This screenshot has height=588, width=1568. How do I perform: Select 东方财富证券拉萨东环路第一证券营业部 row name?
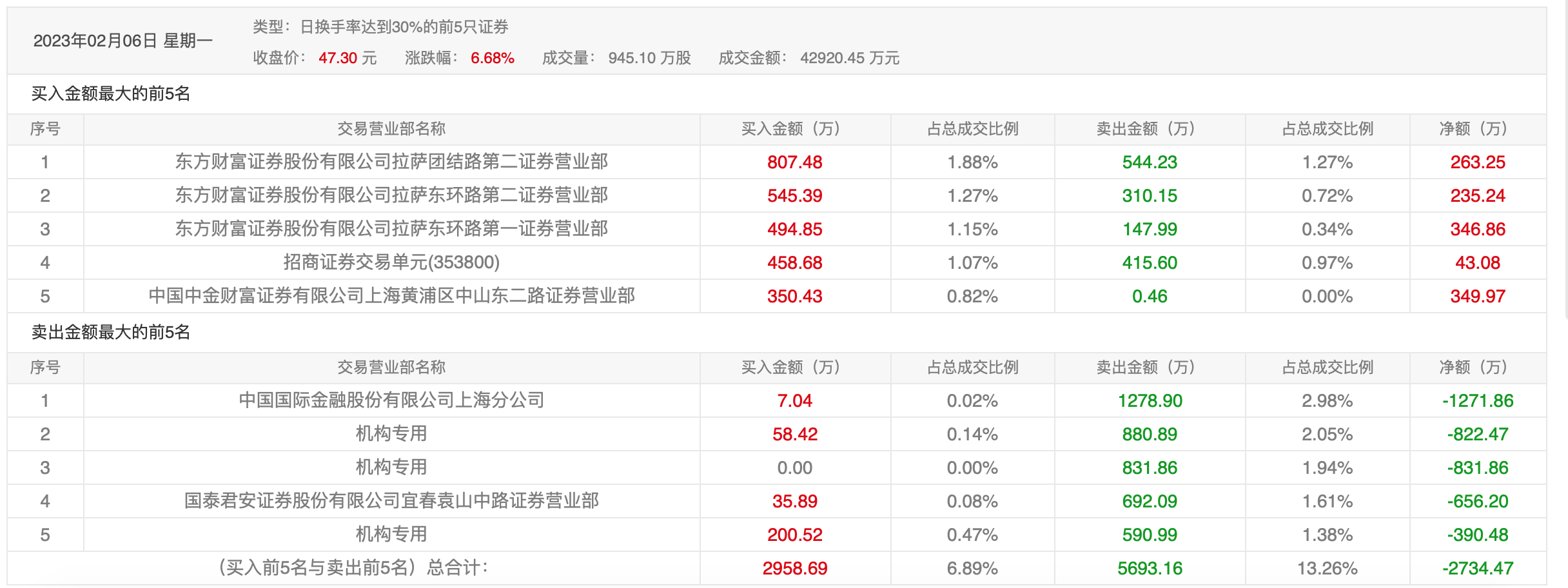pyautogui.click(x=391, y=229)
